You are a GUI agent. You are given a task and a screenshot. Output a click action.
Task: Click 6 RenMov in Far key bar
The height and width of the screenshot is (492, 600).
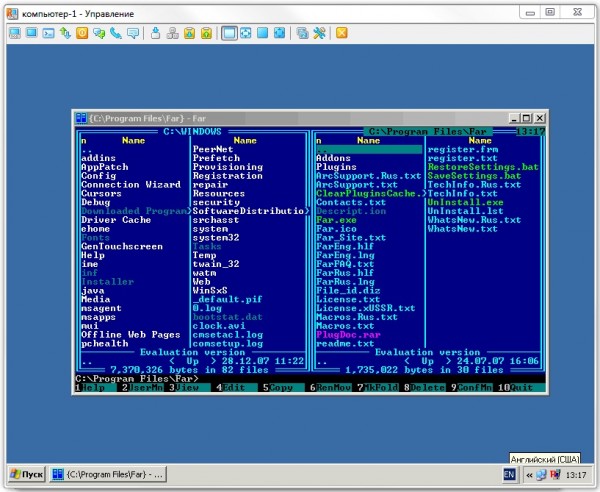(331, 388)
